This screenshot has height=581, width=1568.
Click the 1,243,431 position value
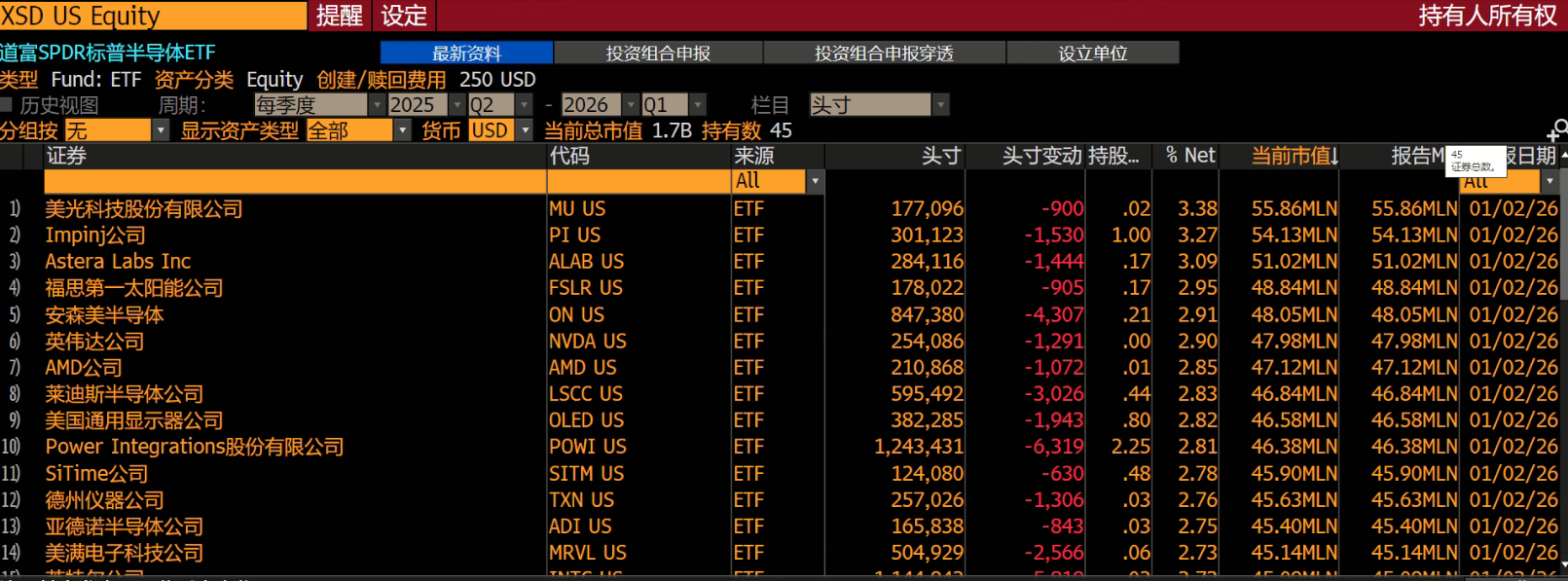pos(919,447)
